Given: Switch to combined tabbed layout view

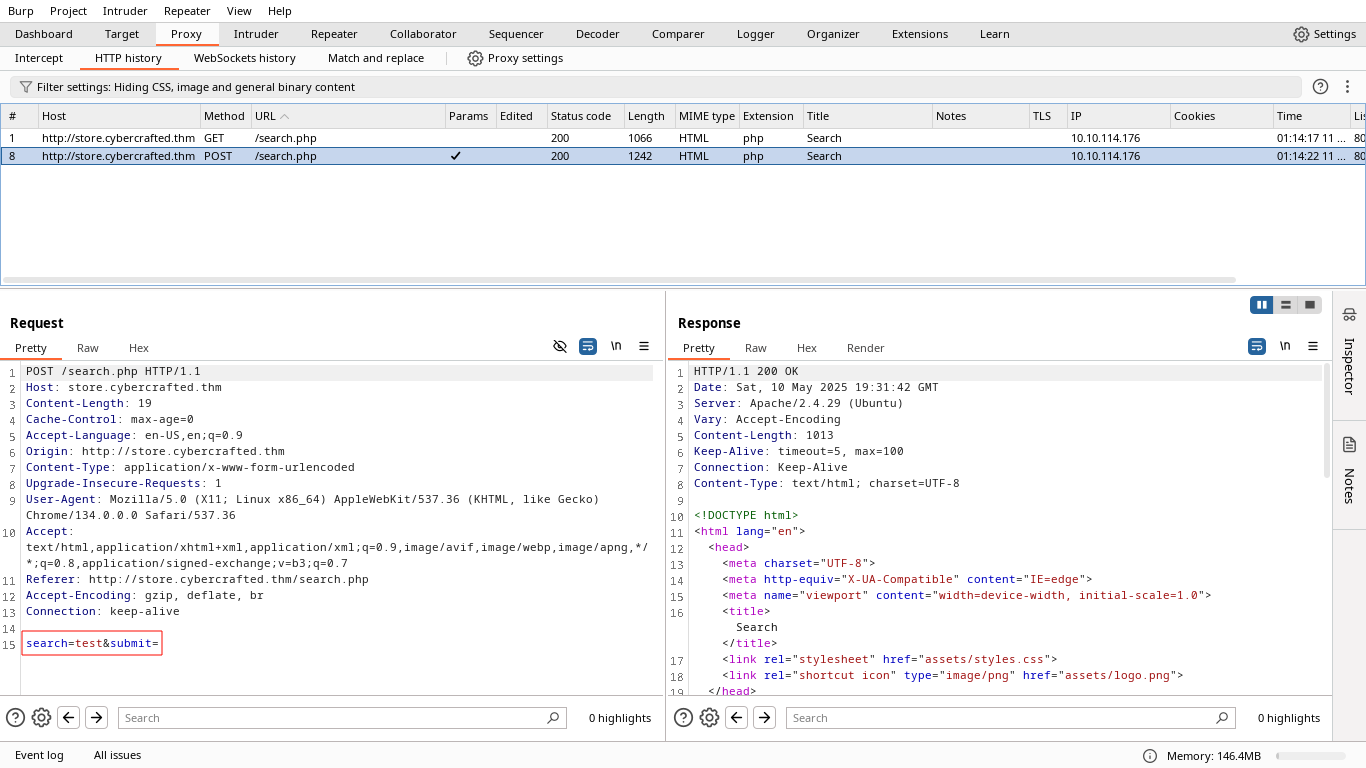Looking at the screenshot, I should [1310, 305].
